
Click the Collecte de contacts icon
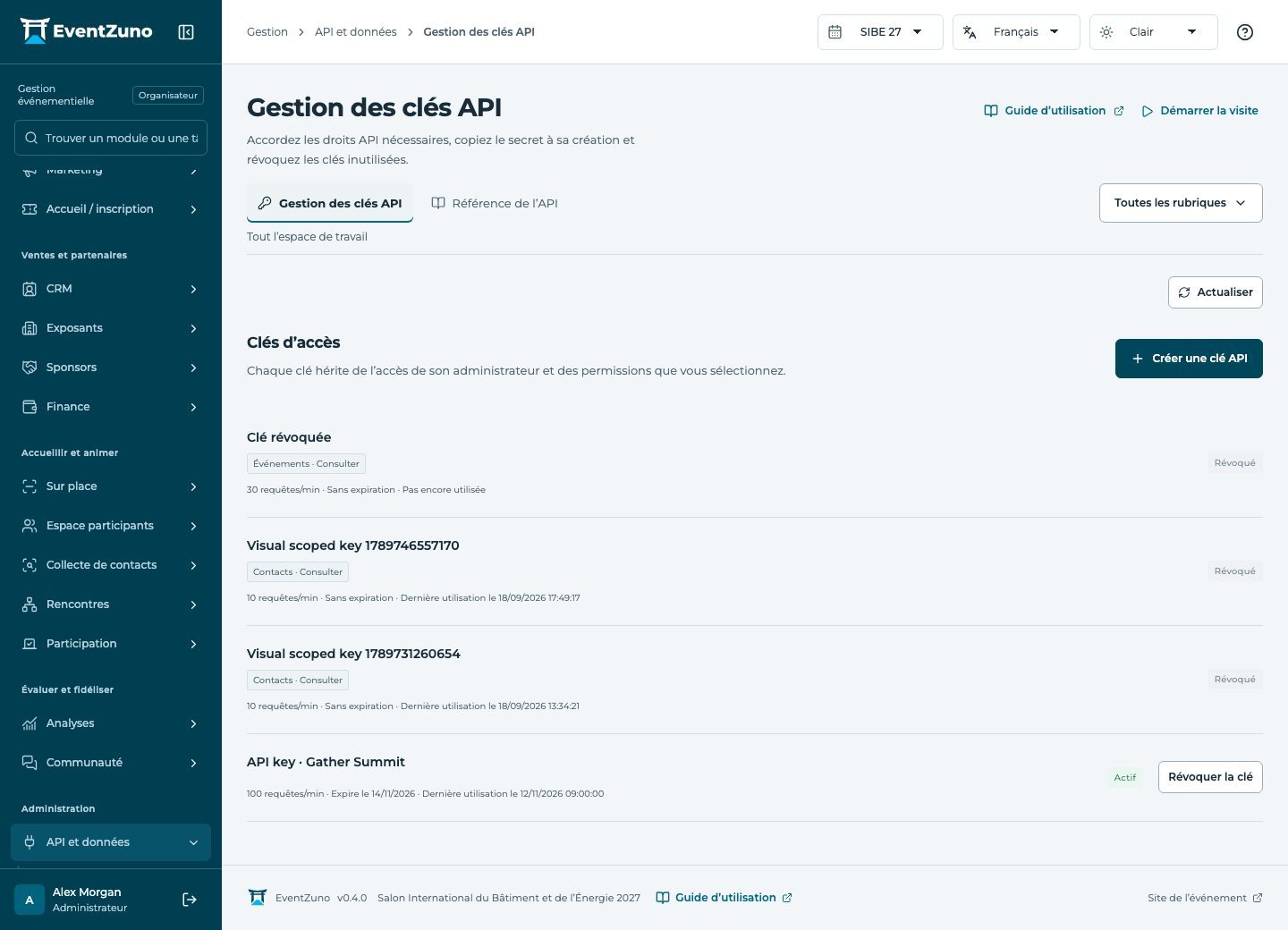pos(30,565)
